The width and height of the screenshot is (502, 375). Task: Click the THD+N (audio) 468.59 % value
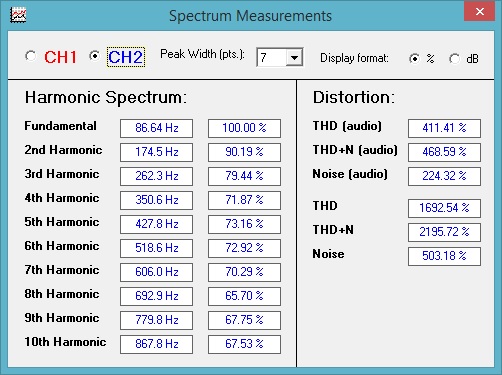point(444,152)
